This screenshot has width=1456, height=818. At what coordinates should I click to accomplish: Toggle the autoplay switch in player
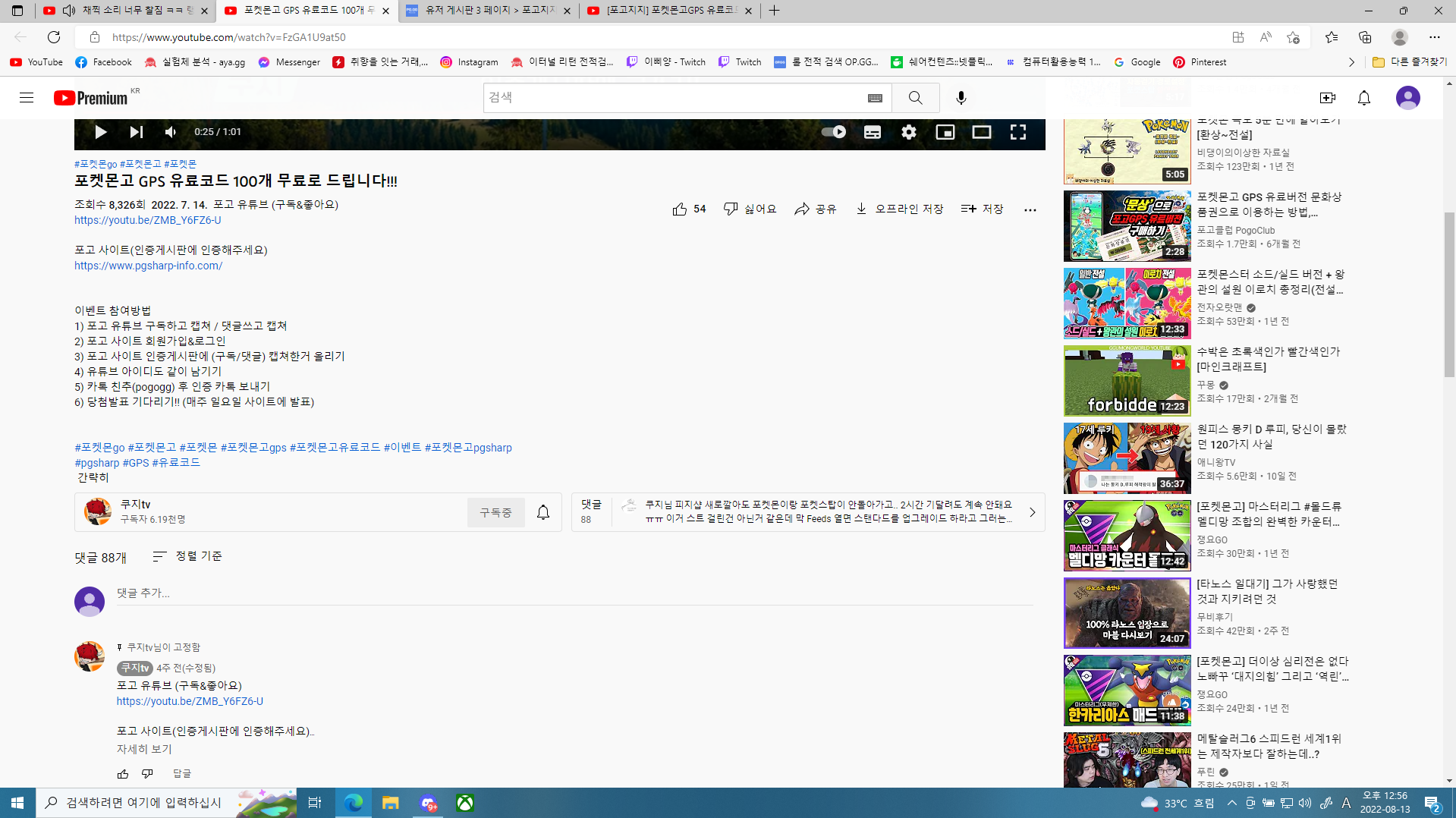834,132
